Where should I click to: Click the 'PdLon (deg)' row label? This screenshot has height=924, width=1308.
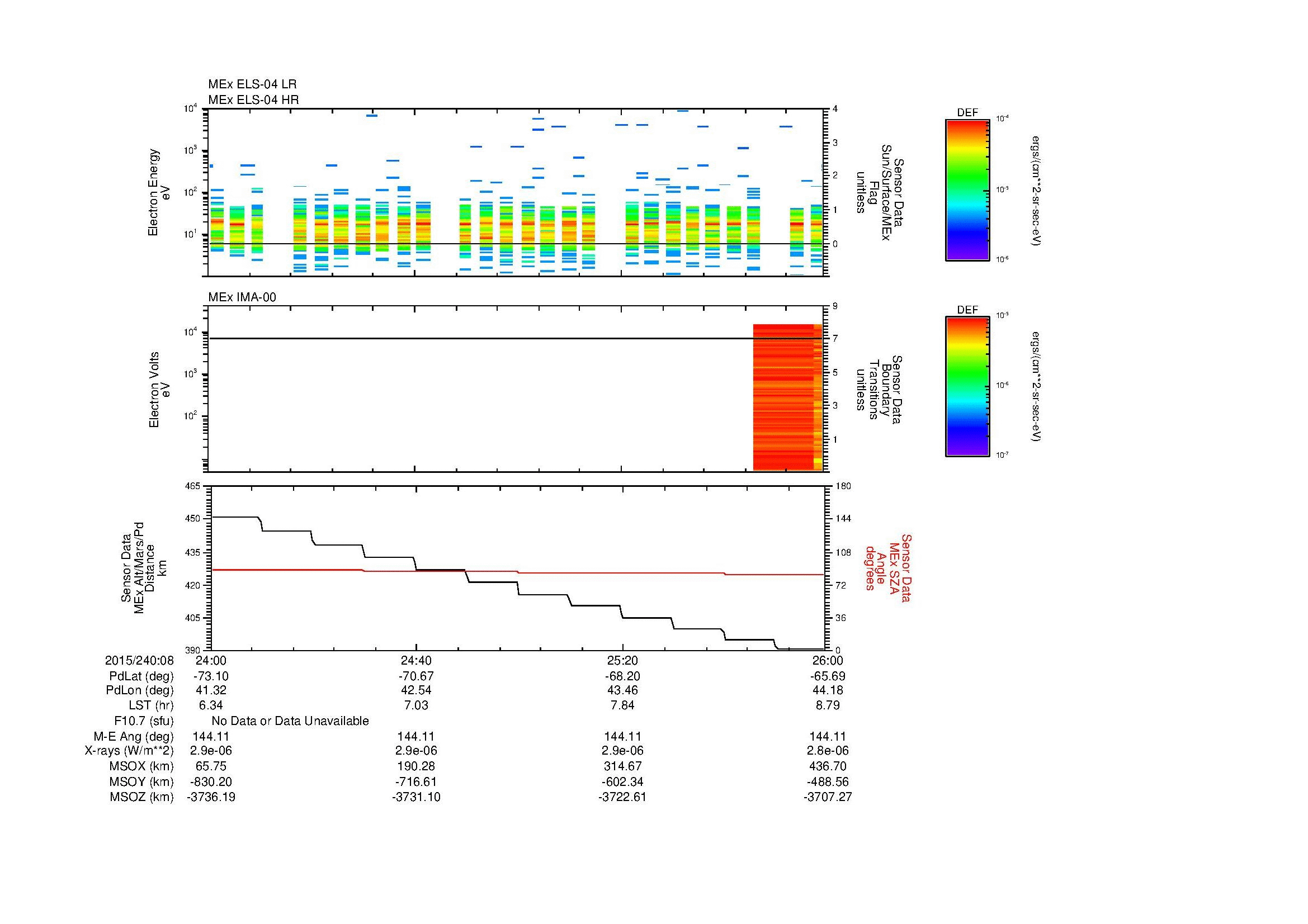pyautogui.click(x=140, y=690)
